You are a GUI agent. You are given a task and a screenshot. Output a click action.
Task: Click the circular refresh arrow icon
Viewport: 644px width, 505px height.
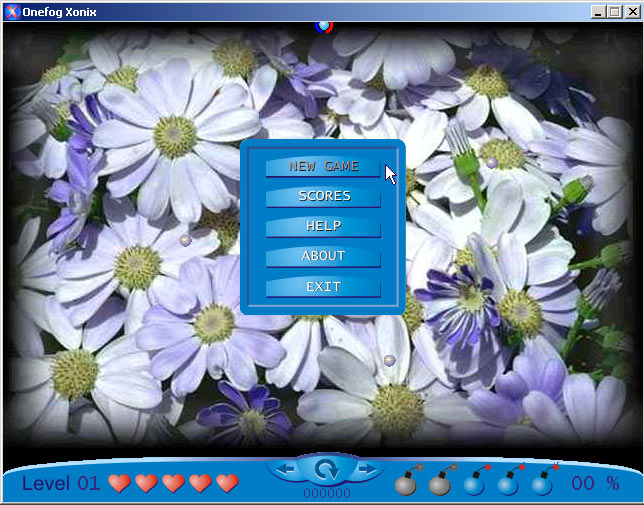tap(327, 469)
